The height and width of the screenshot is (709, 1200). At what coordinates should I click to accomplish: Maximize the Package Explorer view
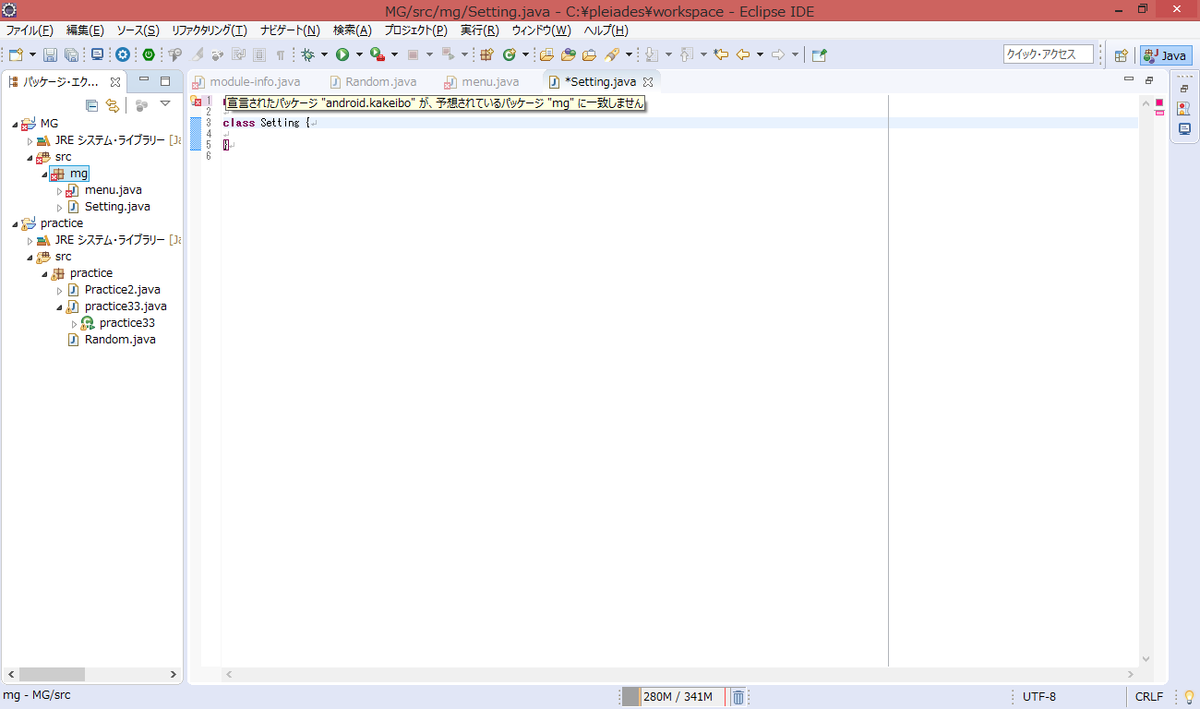tap(166, 80)
